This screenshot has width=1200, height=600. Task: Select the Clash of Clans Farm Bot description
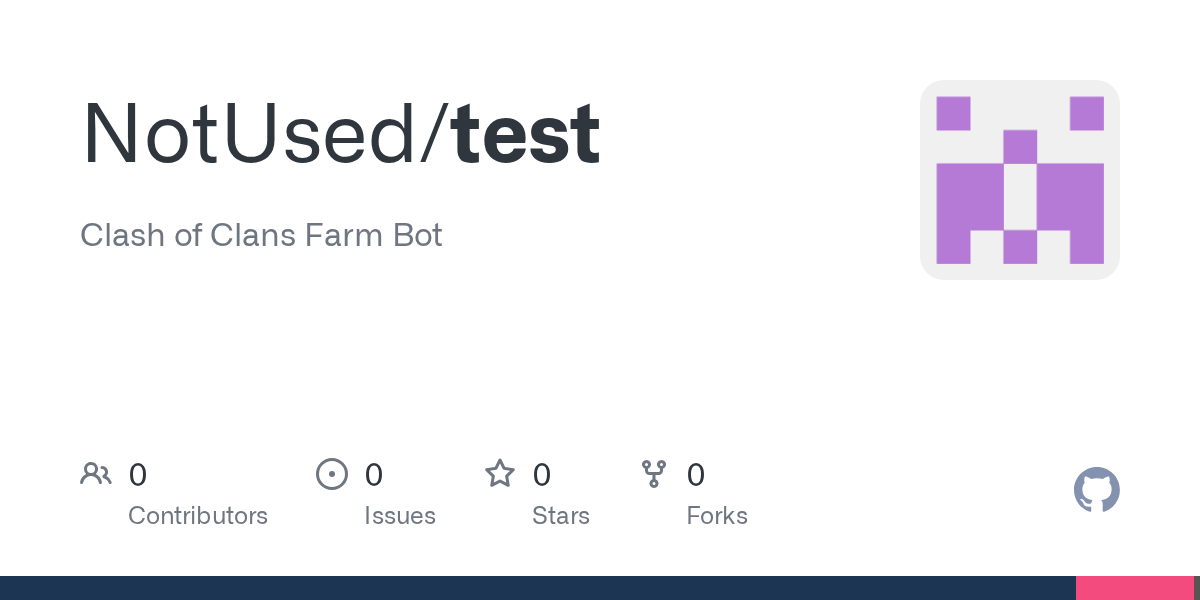(261, 236)
